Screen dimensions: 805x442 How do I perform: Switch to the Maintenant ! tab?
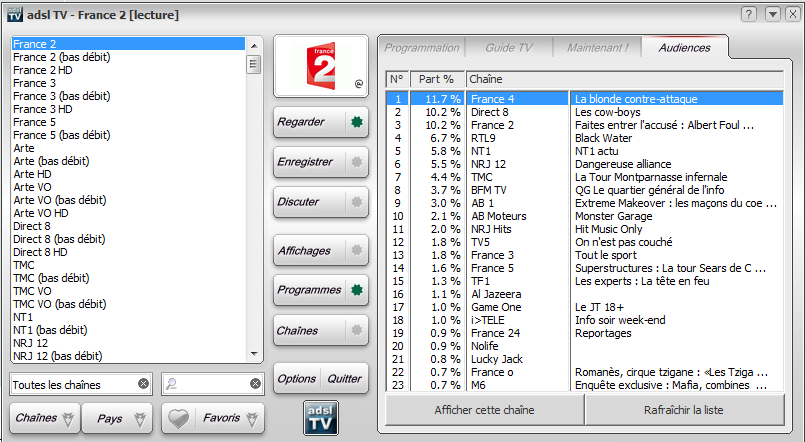pyautogui.click(x=598, y=48)
